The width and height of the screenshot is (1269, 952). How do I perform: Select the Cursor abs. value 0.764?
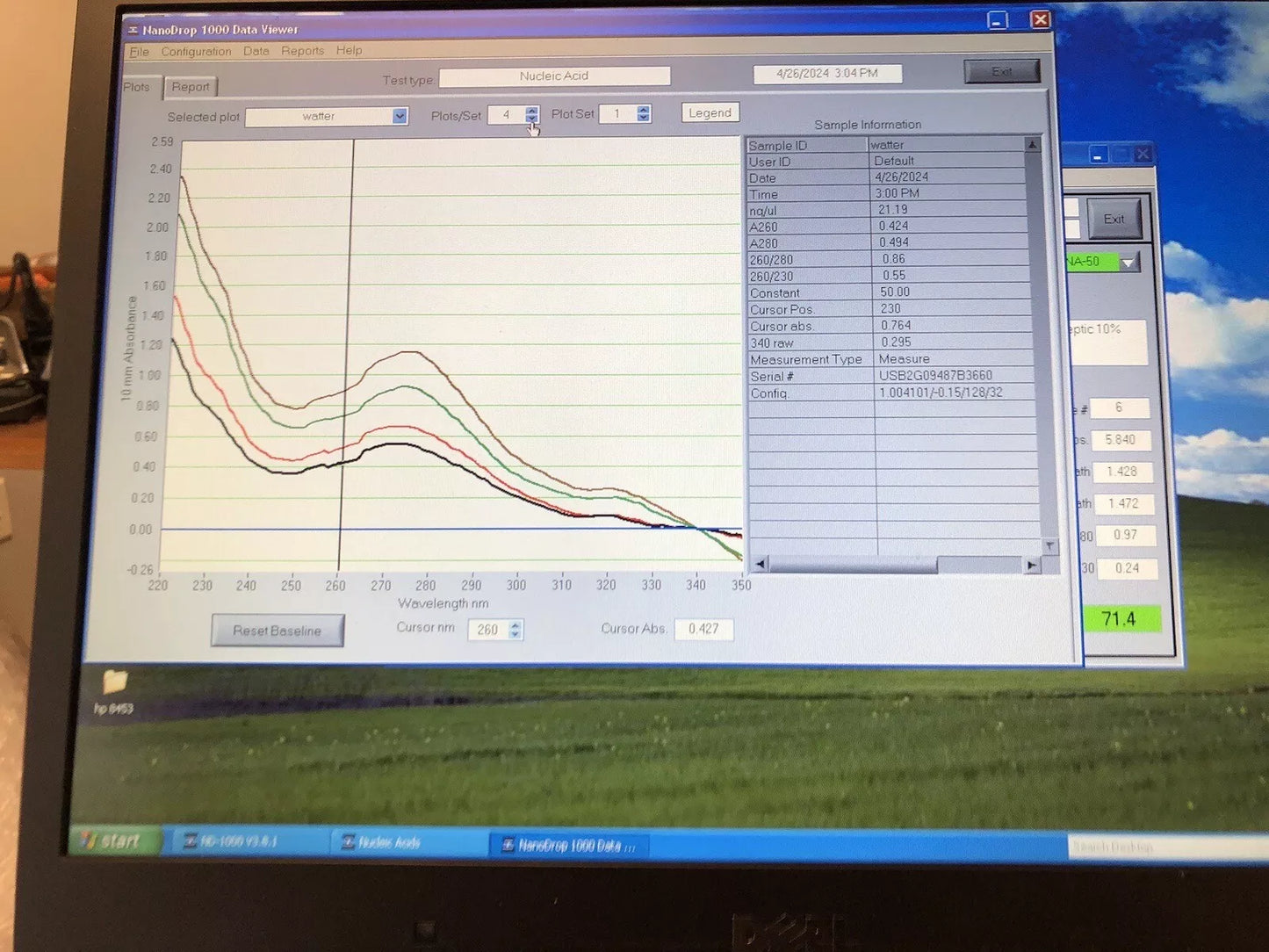coord(951,326)
